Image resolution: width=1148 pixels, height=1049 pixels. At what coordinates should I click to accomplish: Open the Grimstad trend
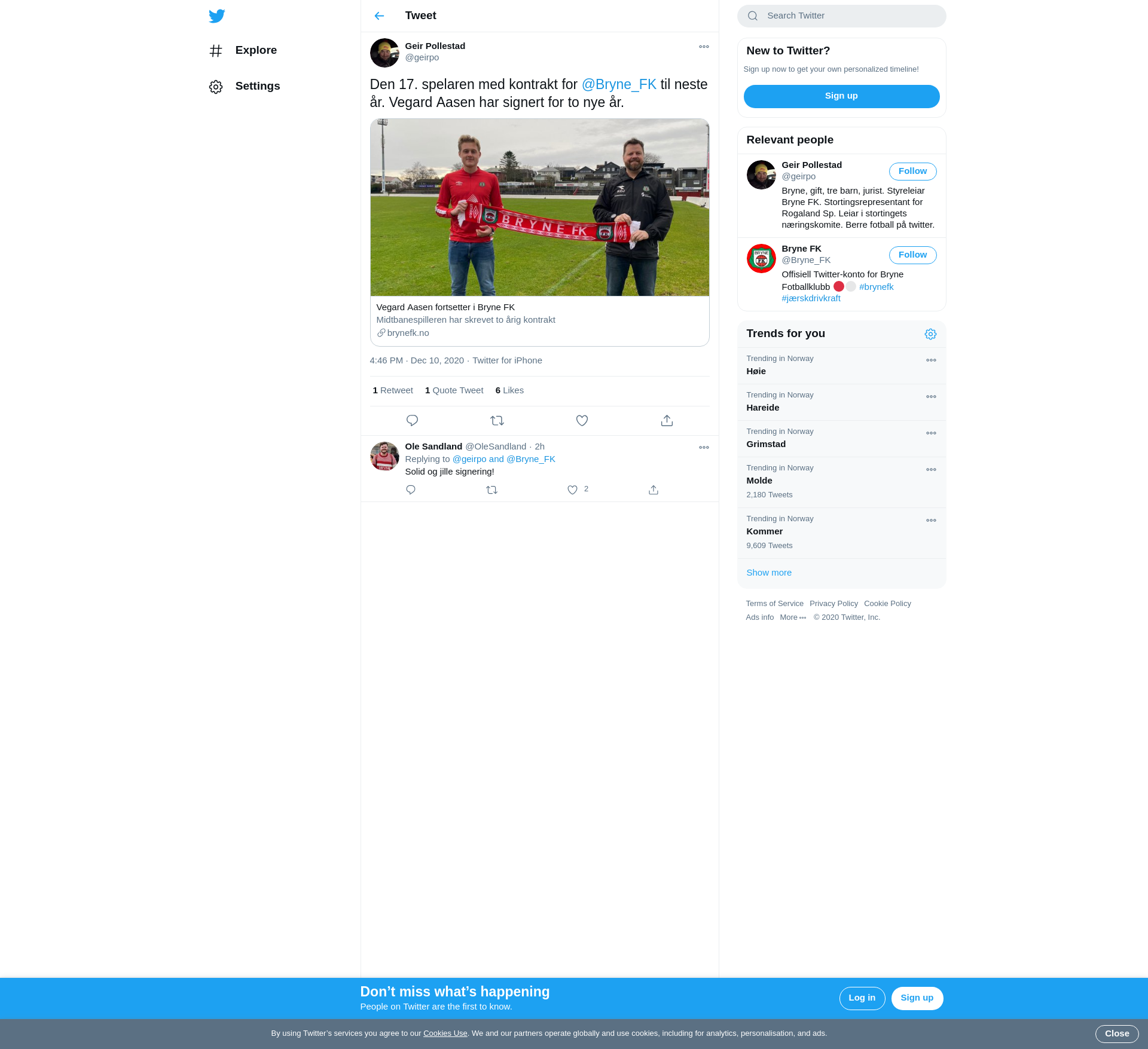pyautogui.click(x=841, y=439)
